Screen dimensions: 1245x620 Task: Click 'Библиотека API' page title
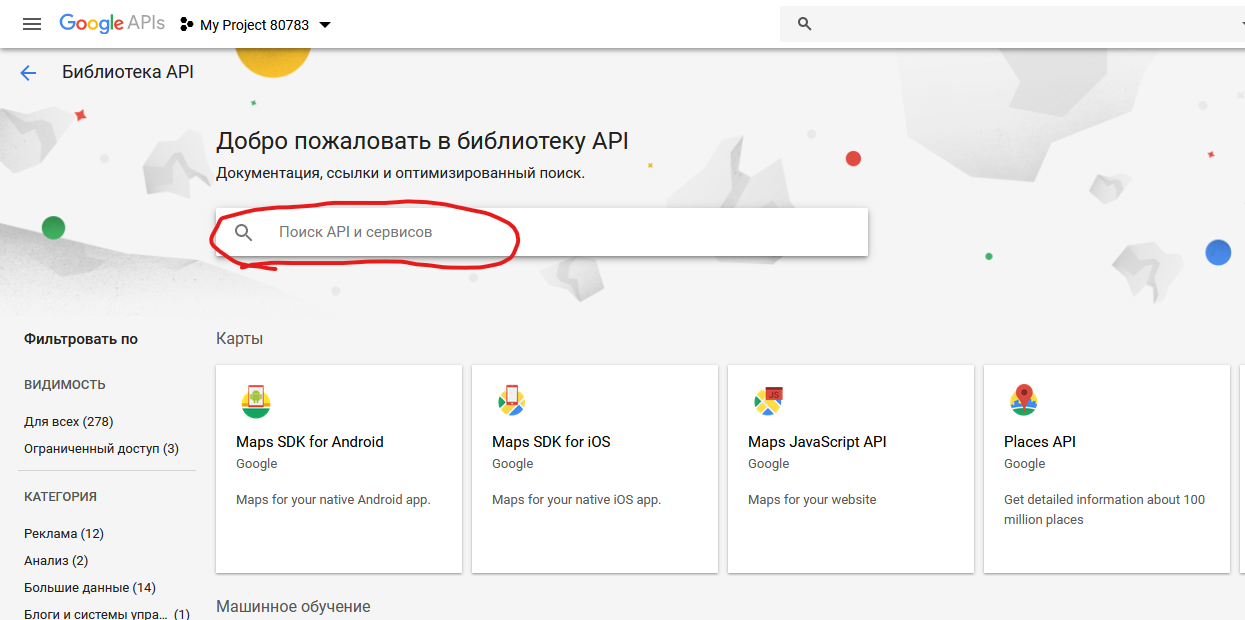pyautogui.click(x=128, y=72)
